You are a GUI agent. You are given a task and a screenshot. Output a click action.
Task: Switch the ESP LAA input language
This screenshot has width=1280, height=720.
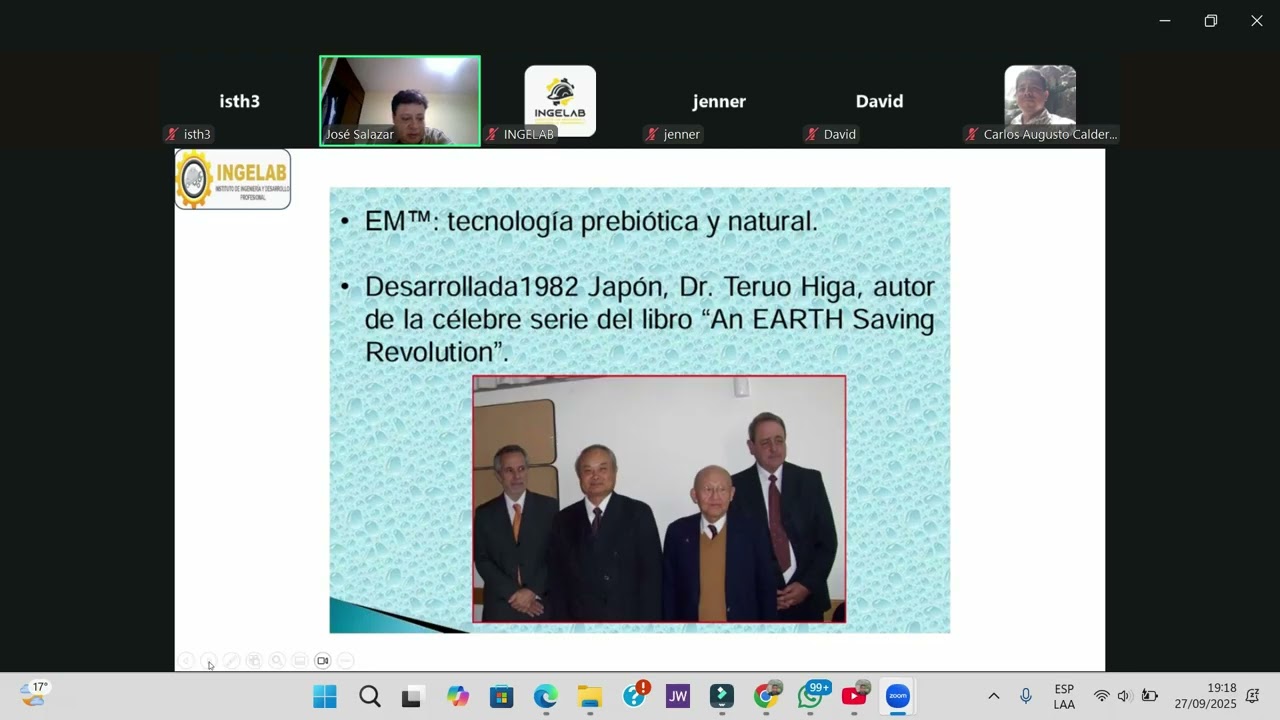click(1064, 696)
